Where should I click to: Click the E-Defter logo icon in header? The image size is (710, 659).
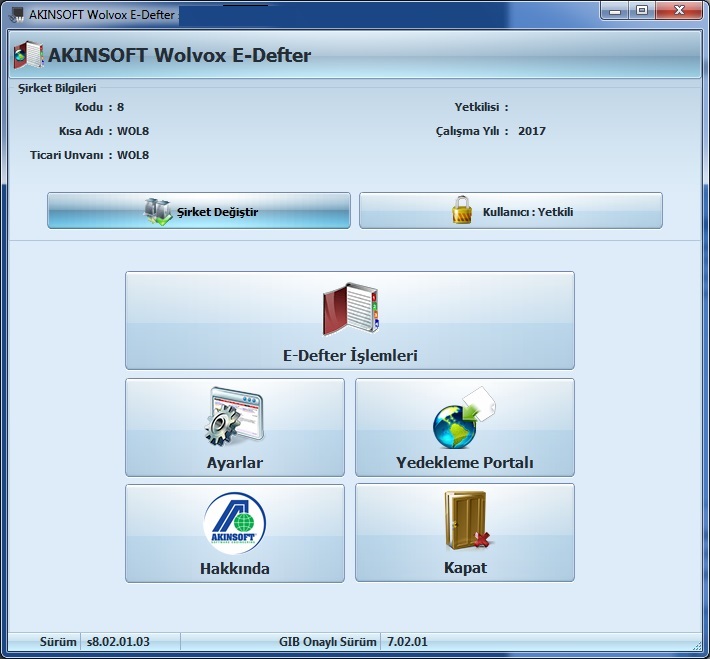click(28, 55)
